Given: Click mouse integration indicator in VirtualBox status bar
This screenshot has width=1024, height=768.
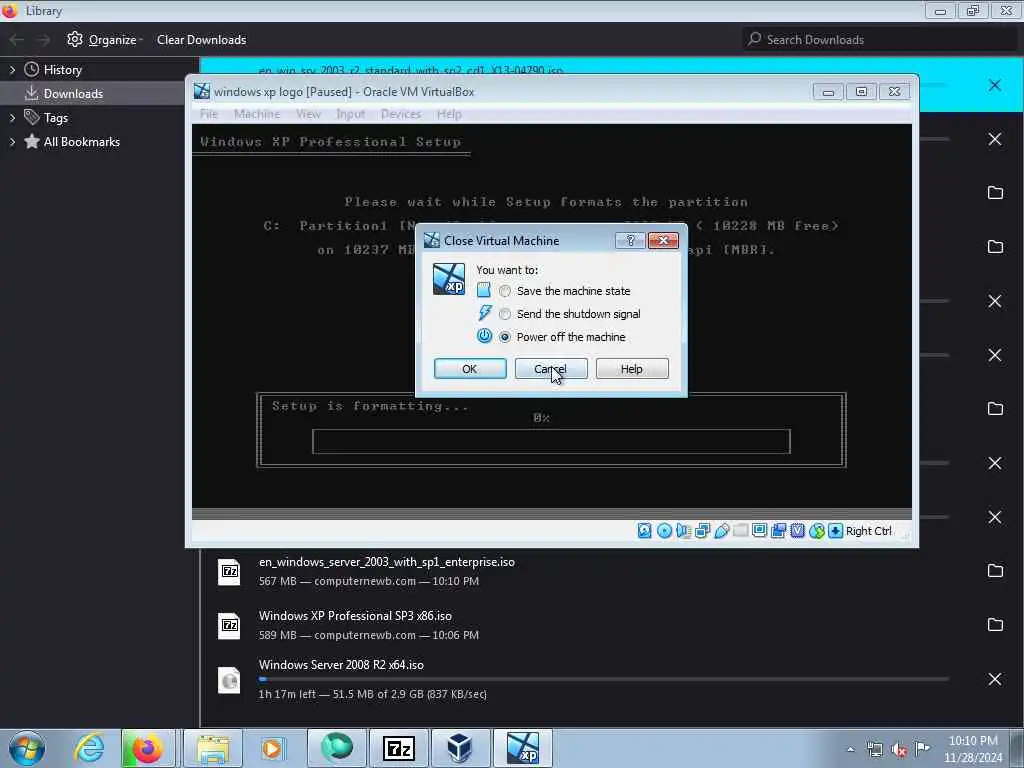Looking at the screenshot, I should (816, 531).
